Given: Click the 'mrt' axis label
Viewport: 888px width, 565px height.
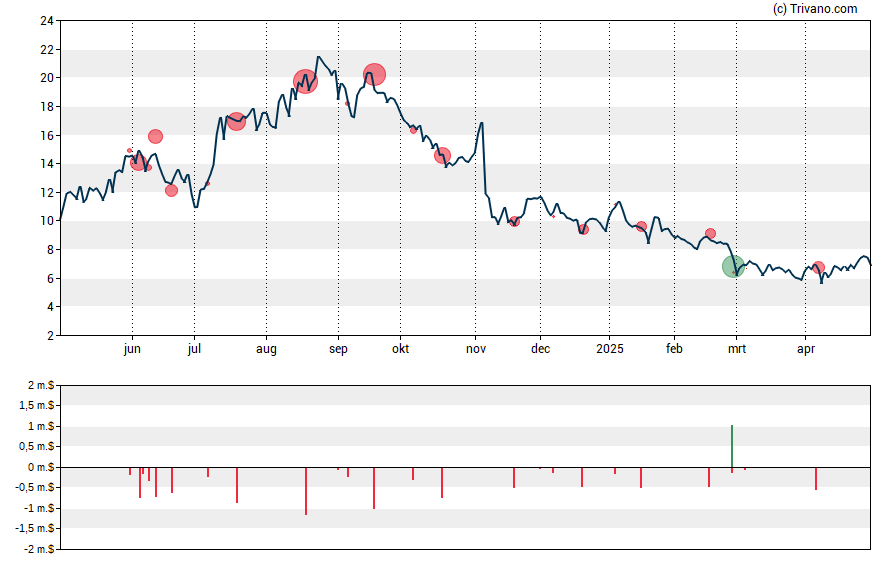Looking at the screenshot, I should [x=737, y=349].
